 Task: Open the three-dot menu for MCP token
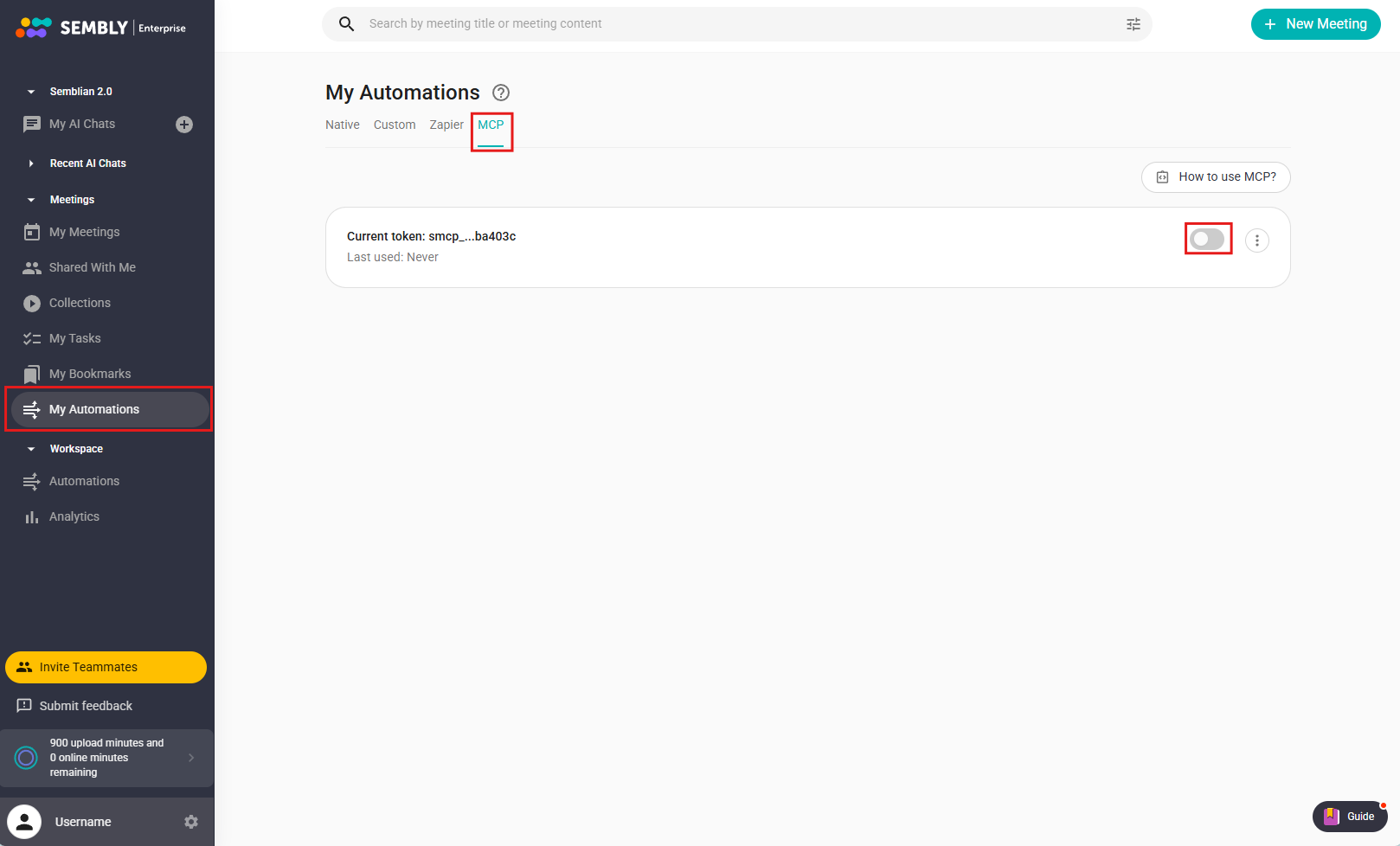(1256, 240)
